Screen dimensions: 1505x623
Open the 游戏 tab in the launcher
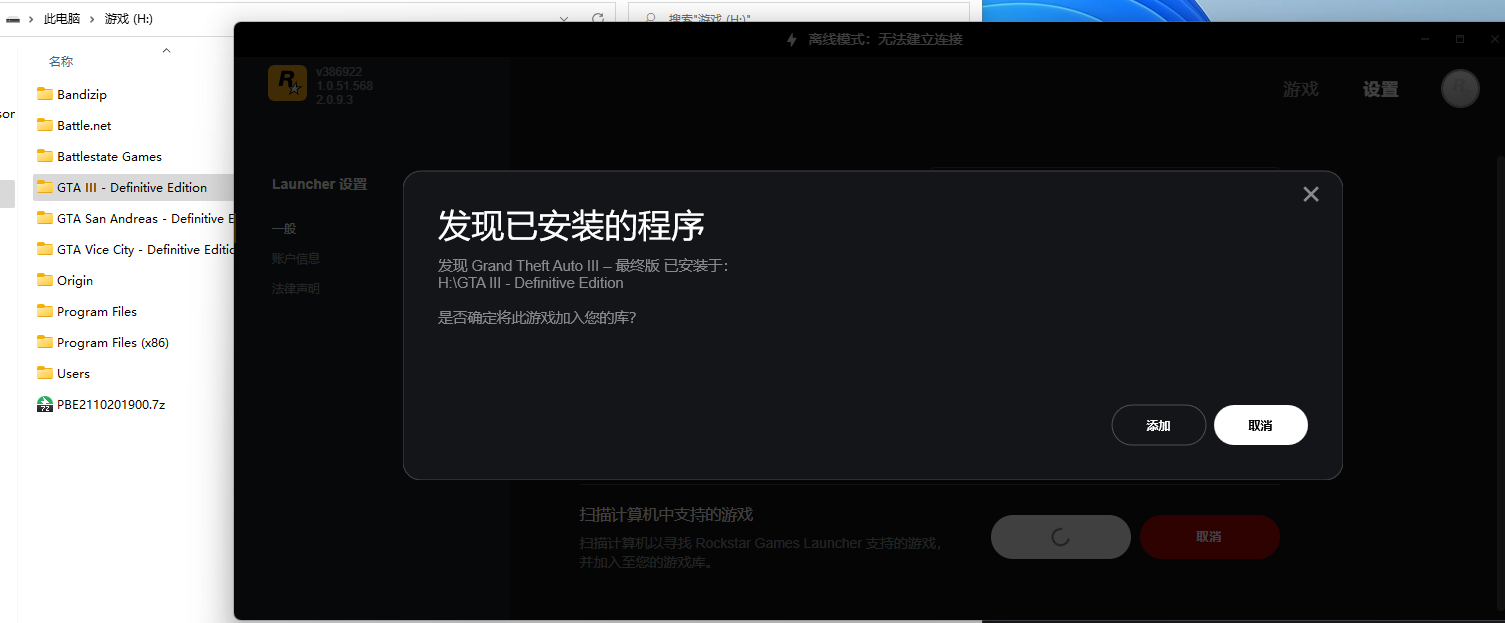[1301, 89]
